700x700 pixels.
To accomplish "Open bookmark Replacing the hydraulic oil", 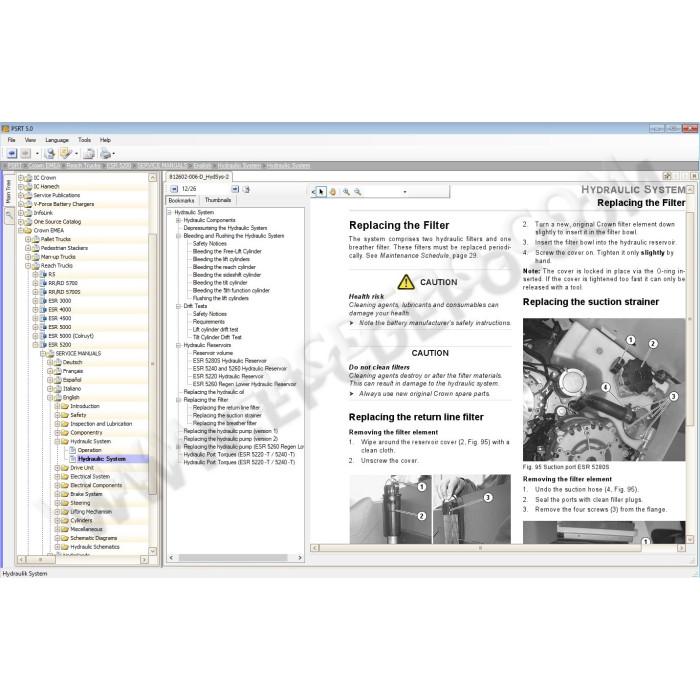I will click(x=214, y=392).
